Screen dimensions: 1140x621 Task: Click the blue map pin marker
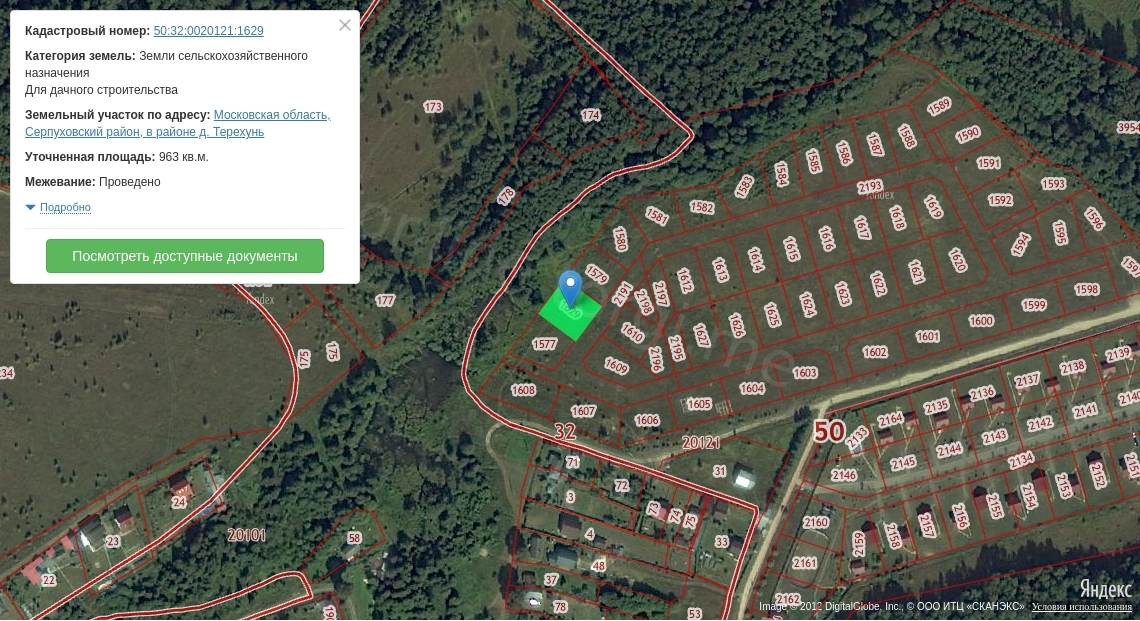570,287
